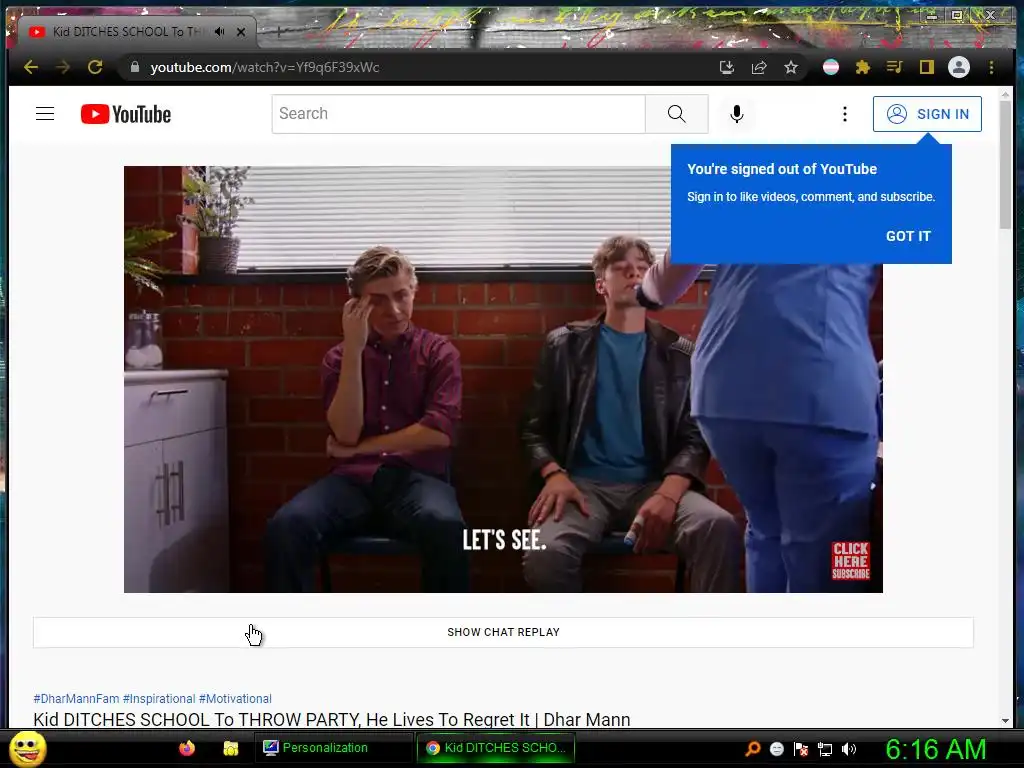Open the #Motivational hashtag link
1024x768 pixels.
click(235, 699)
